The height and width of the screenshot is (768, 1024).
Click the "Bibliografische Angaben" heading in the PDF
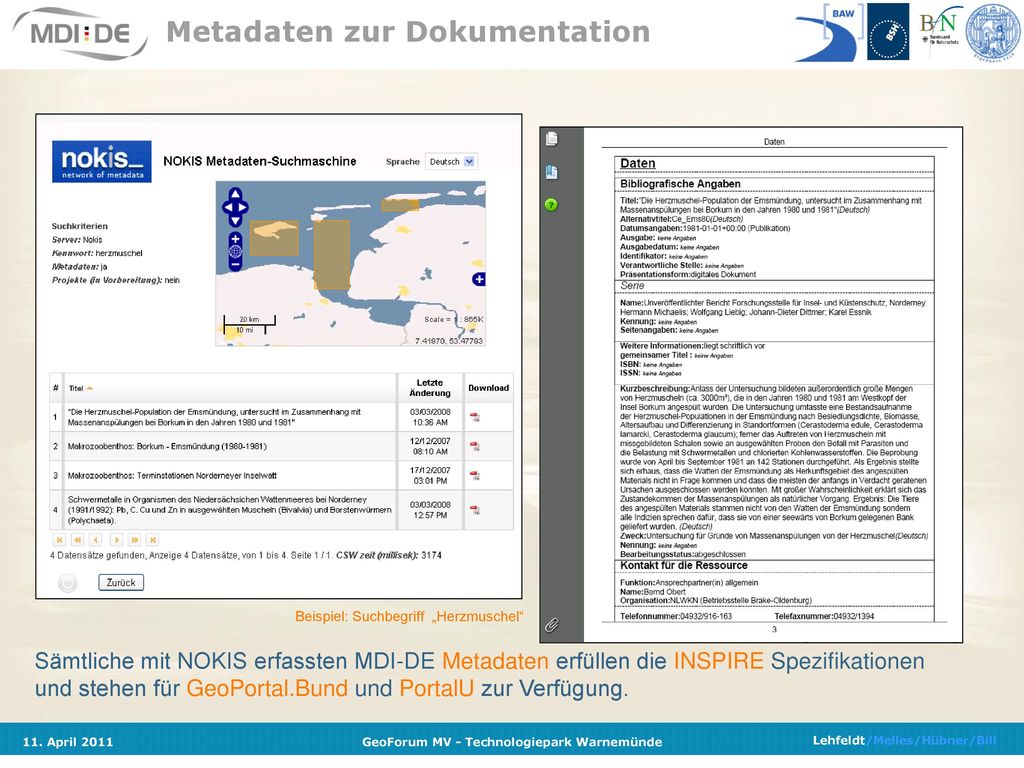point(680,184)
